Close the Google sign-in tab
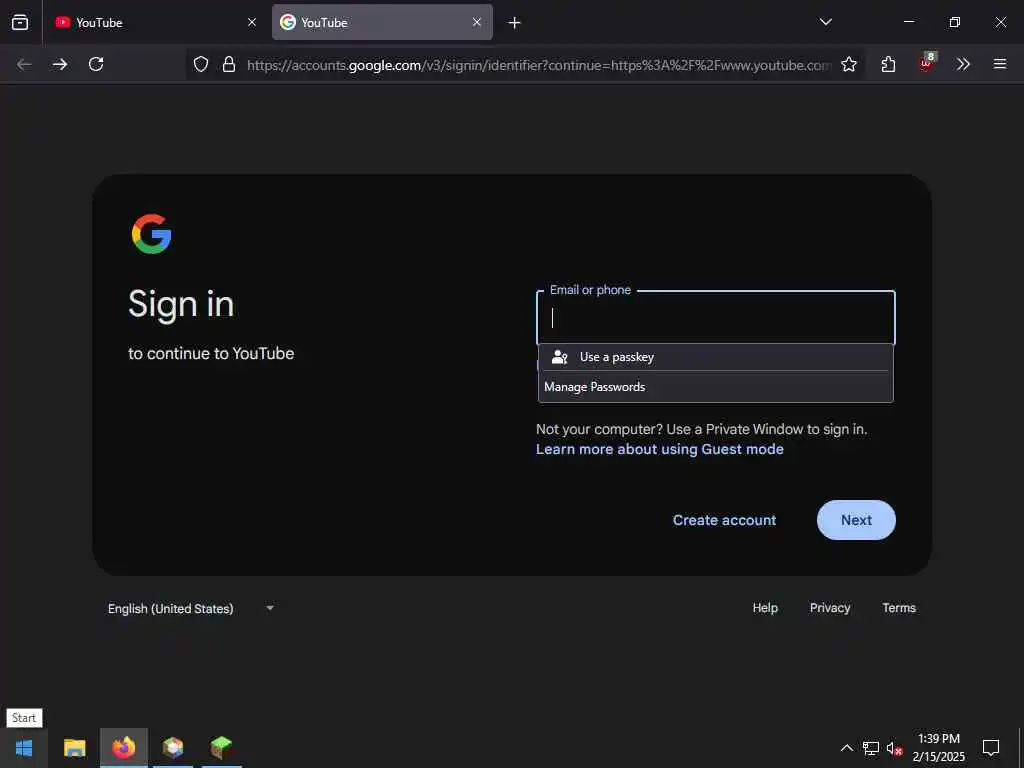Screen dimensions: 1024x768 click(x=477, y=22)
